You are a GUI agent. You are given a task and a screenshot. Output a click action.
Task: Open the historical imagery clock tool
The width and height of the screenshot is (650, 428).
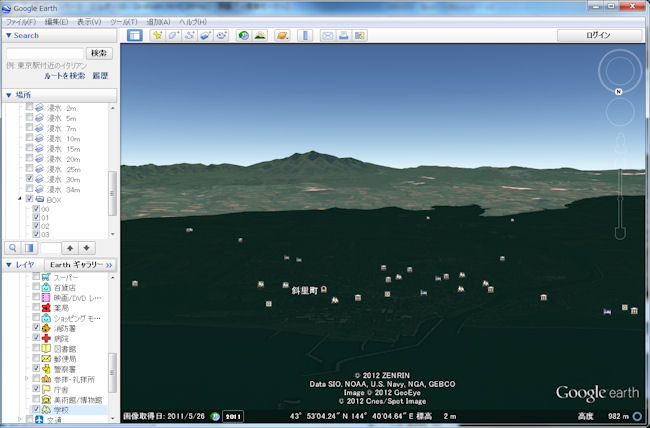[x=243, y=35]
